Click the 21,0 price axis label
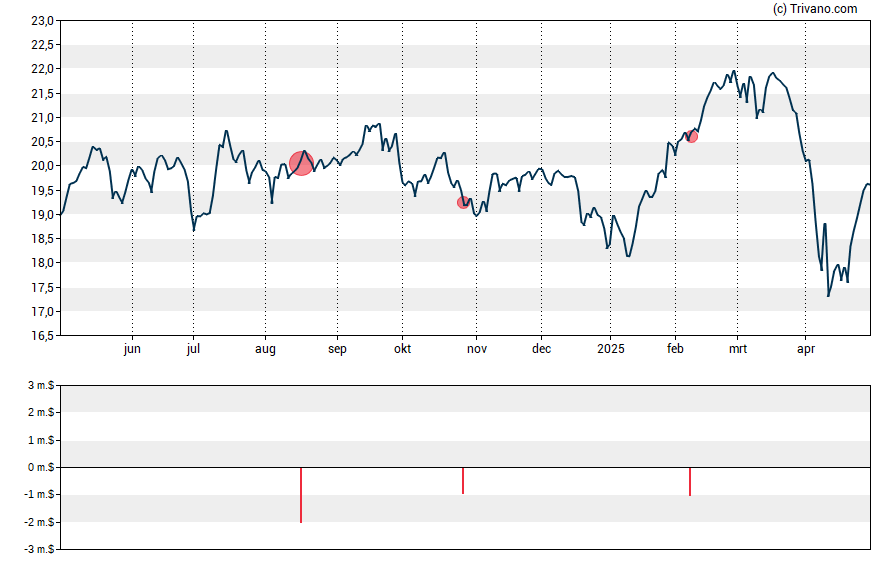 pyautogui.click(x=42, y=118)
